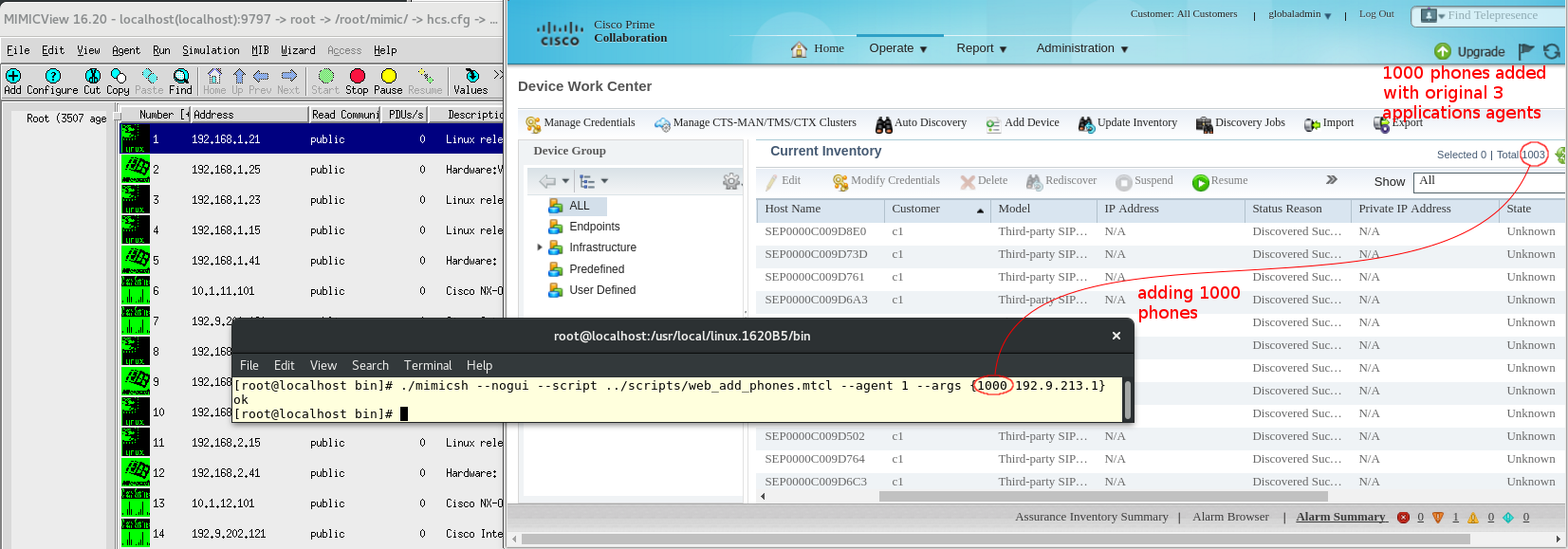Open the Administration dropdown menu
1568x549 pixels.
click(1082, 48)
